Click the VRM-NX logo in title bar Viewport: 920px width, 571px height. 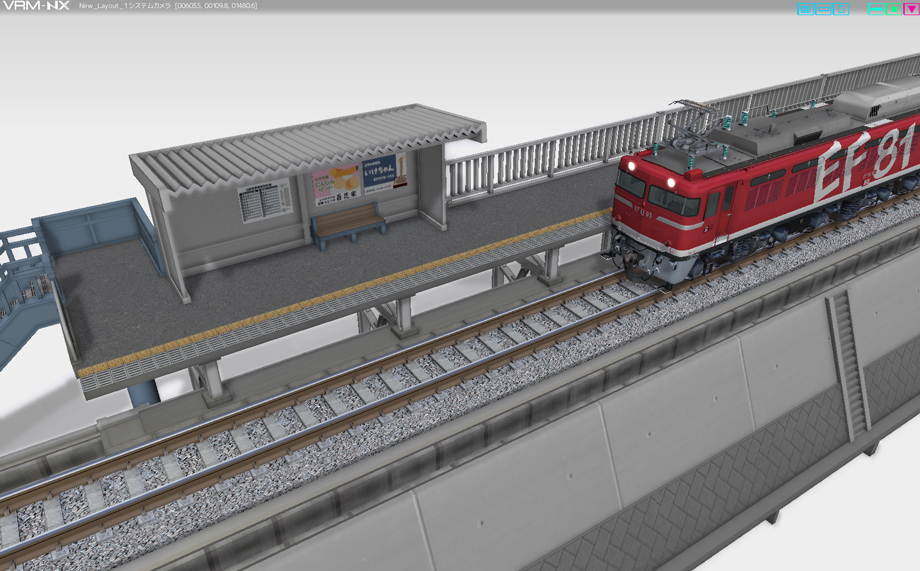point(36,5)
